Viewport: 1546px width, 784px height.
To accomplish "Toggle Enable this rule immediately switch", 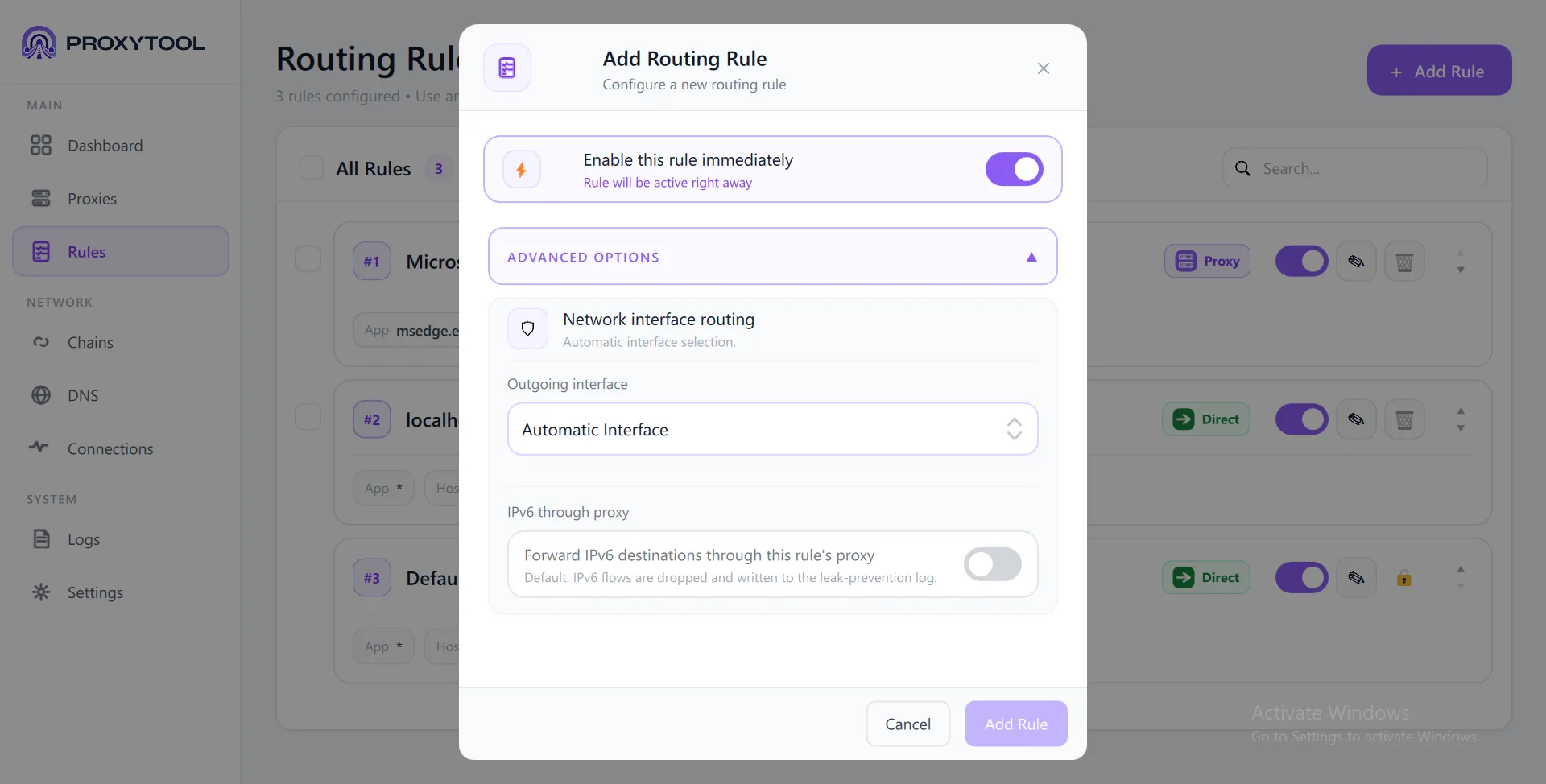I will (1015, 170).
